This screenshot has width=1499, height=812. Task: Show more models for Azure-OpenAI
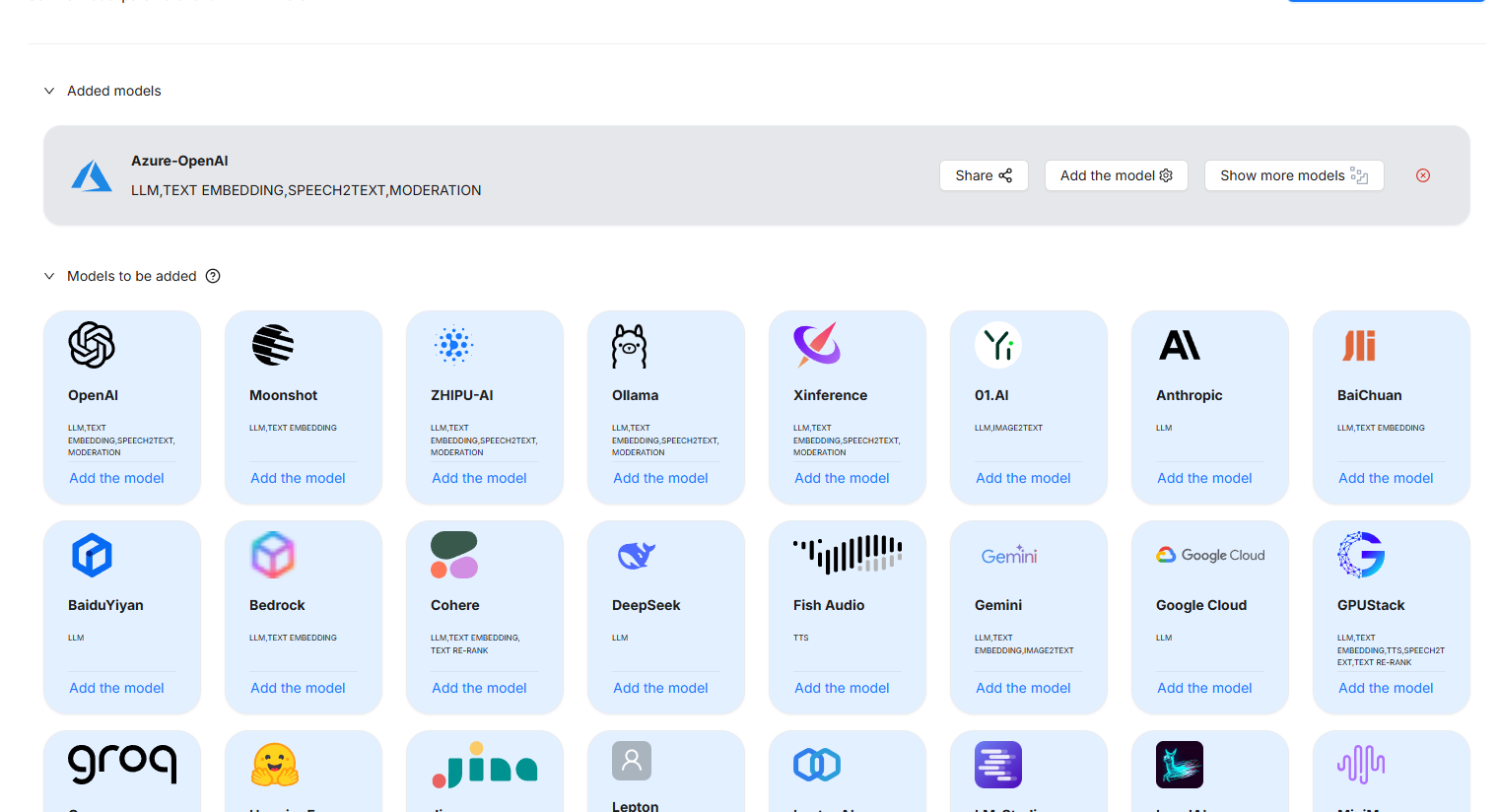pos(1294,175)
